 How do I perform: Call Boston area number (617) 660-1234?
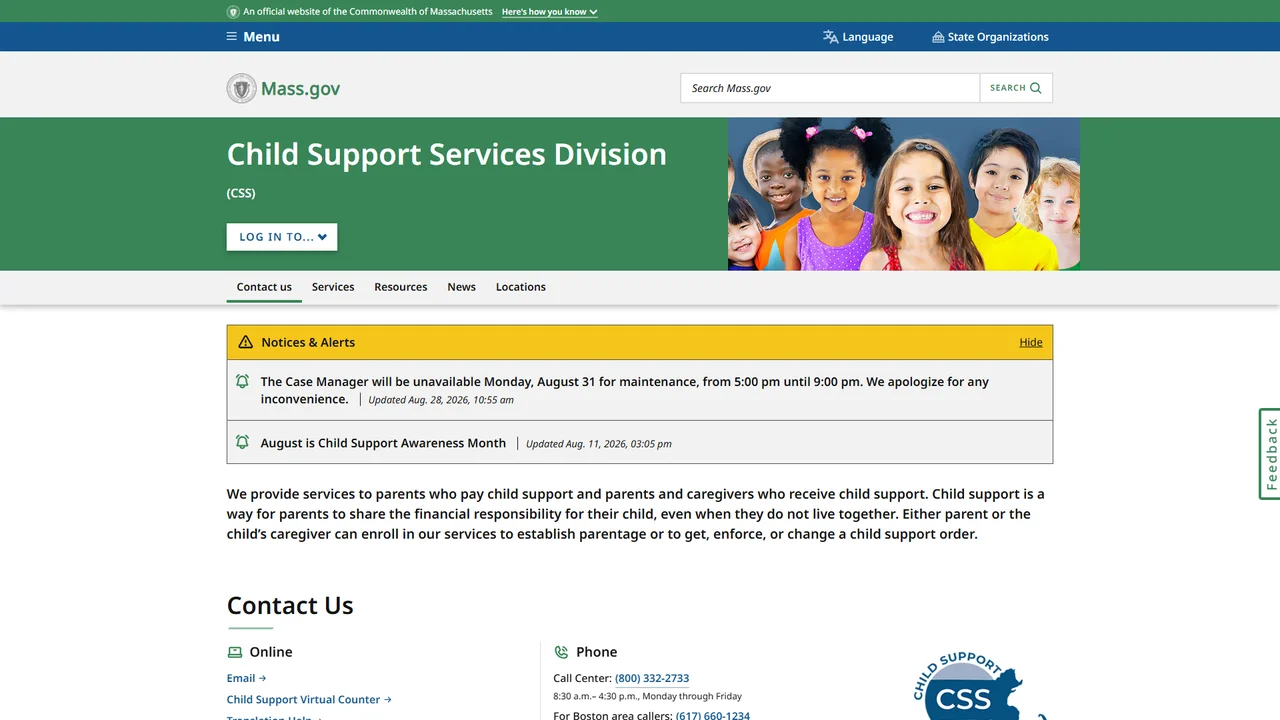713,716
